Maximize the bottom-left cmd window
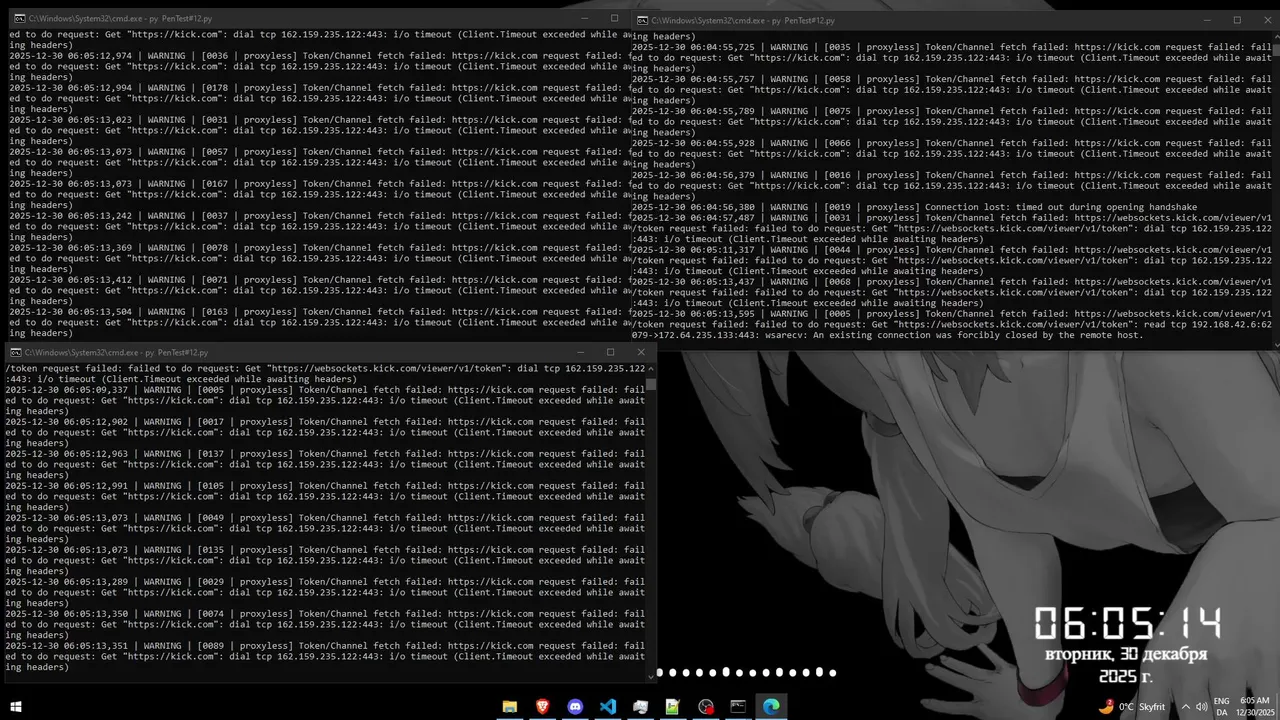This screenshot has height=720, width=1280. (610, 352)
